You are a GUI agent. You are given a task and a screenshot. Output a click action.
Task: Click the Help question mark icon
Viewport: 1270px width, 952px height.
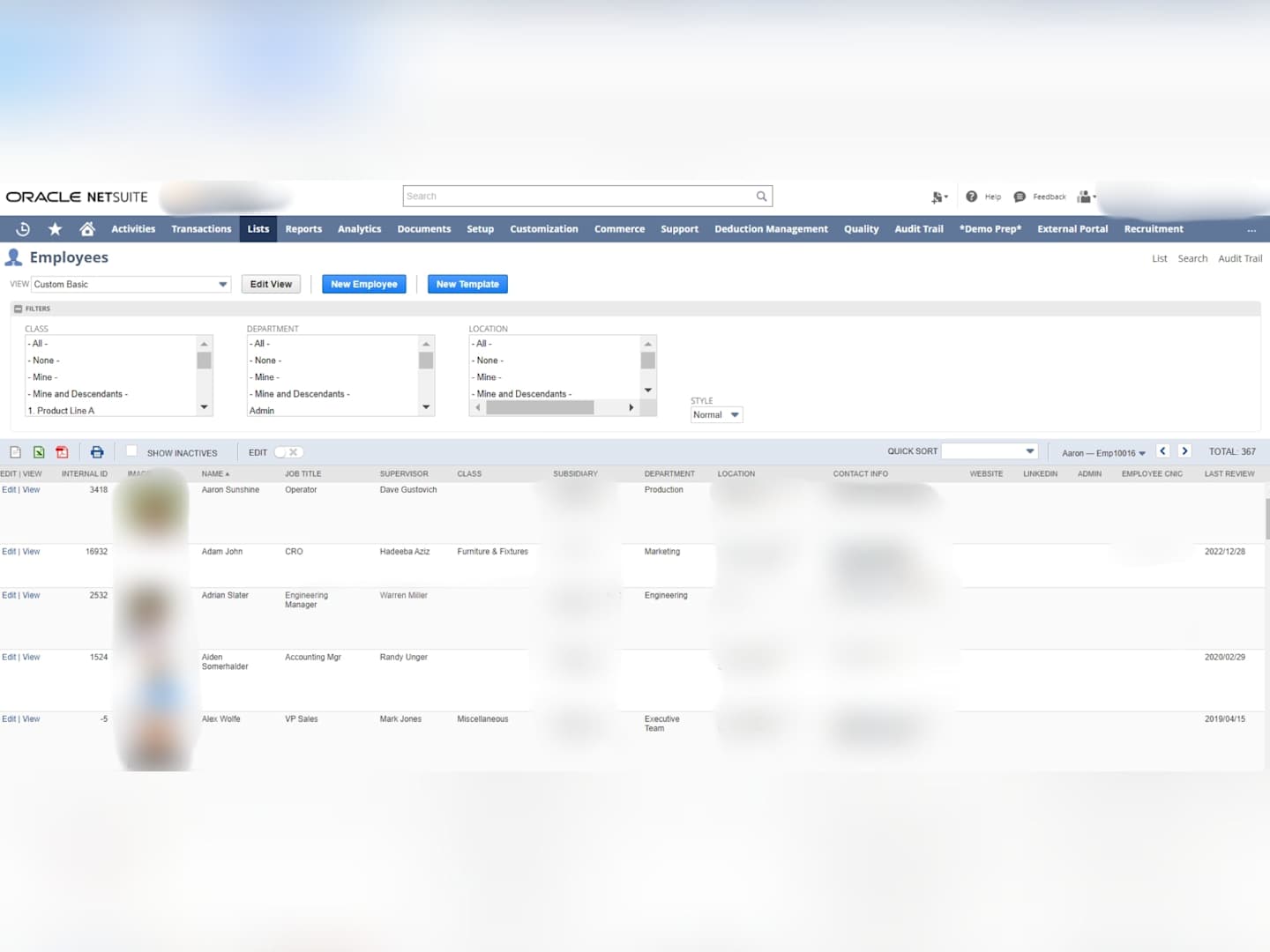971,197
